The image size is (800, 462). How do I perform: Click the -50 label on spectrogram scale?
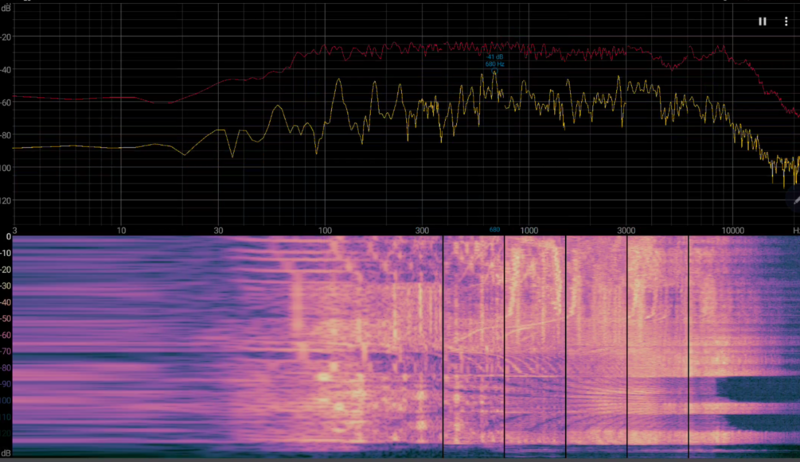click(x=7, y=320)
